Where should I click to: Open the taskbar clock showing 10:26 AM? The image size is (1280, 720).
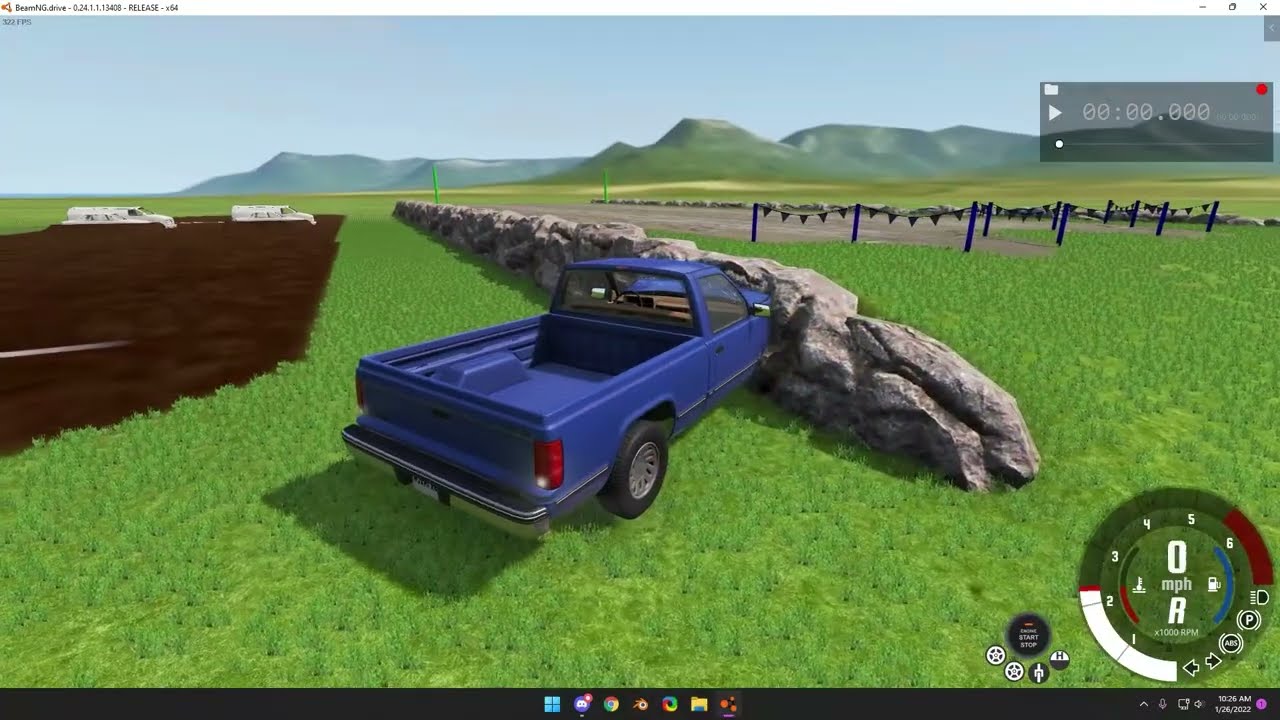(1235, 704)
